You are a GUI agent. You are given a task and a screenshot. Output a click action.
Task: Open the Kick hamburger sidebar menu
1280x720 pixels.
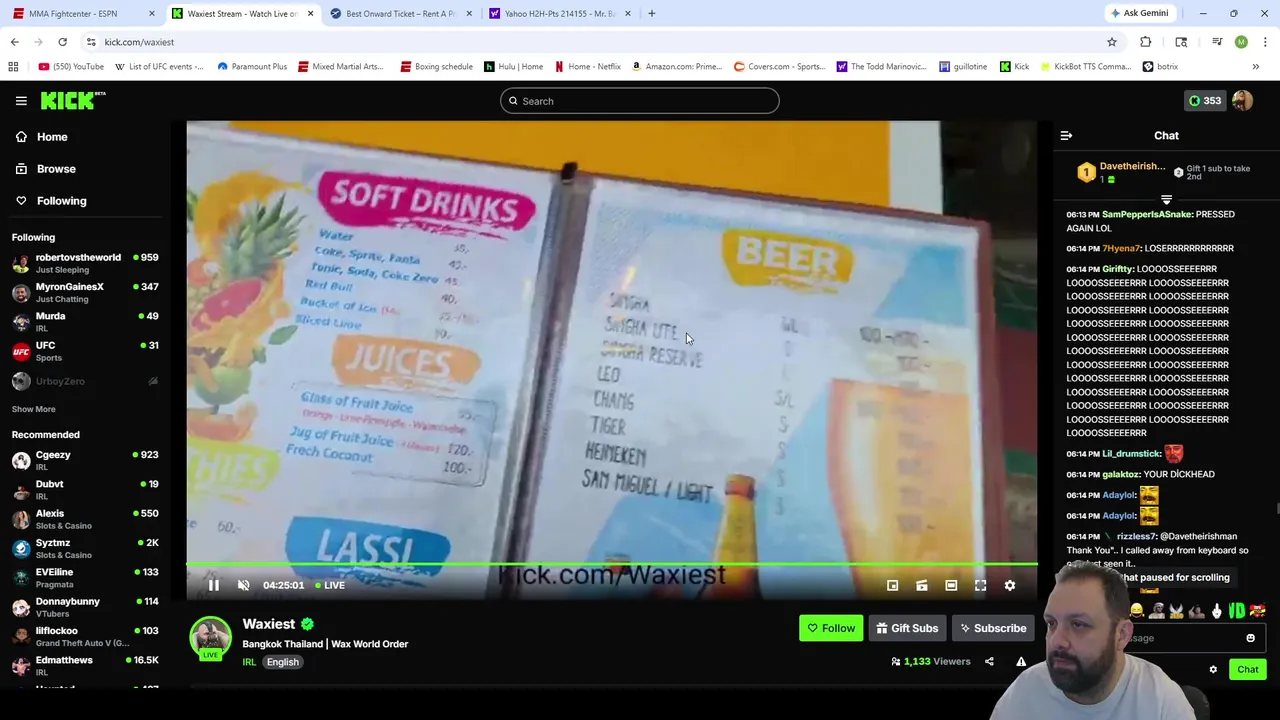point(21,101)
